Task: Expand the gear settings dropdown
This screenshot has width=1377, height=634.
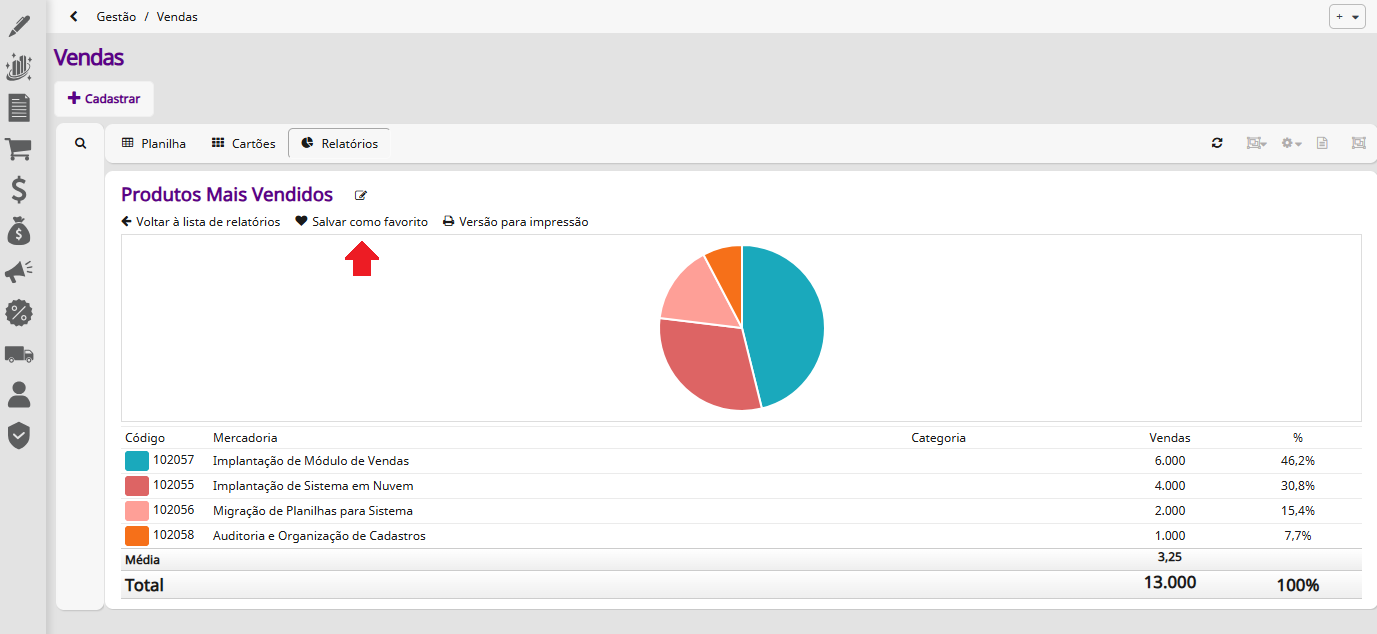Action: [1291, 143]
